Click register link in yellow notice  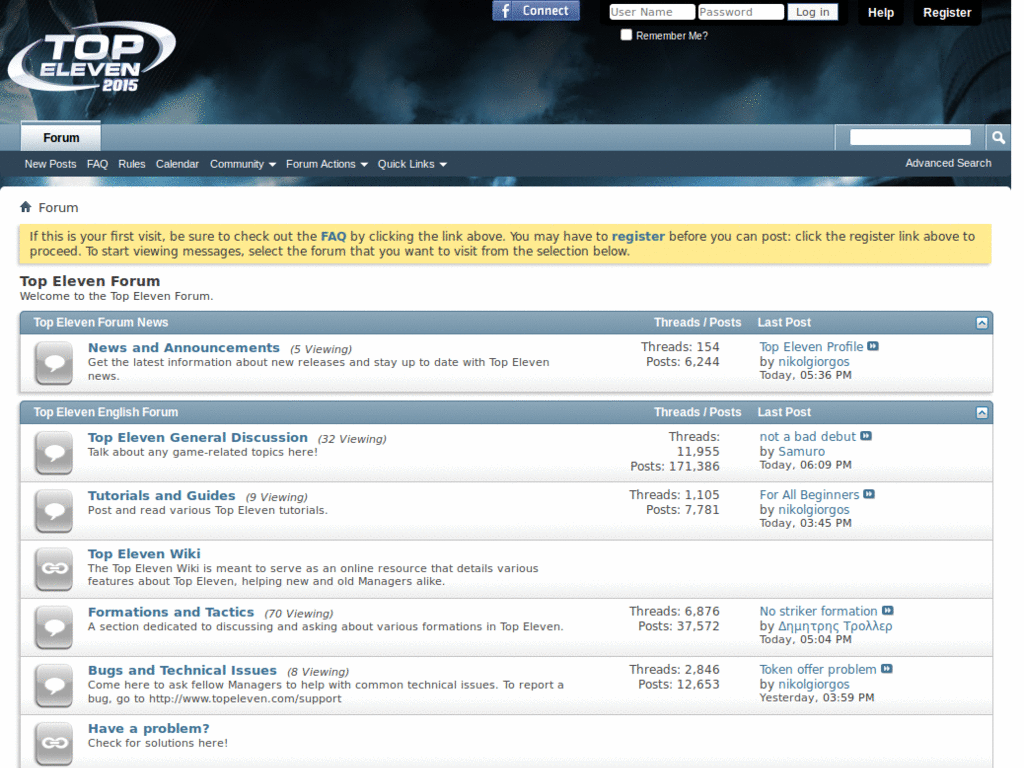638,236
